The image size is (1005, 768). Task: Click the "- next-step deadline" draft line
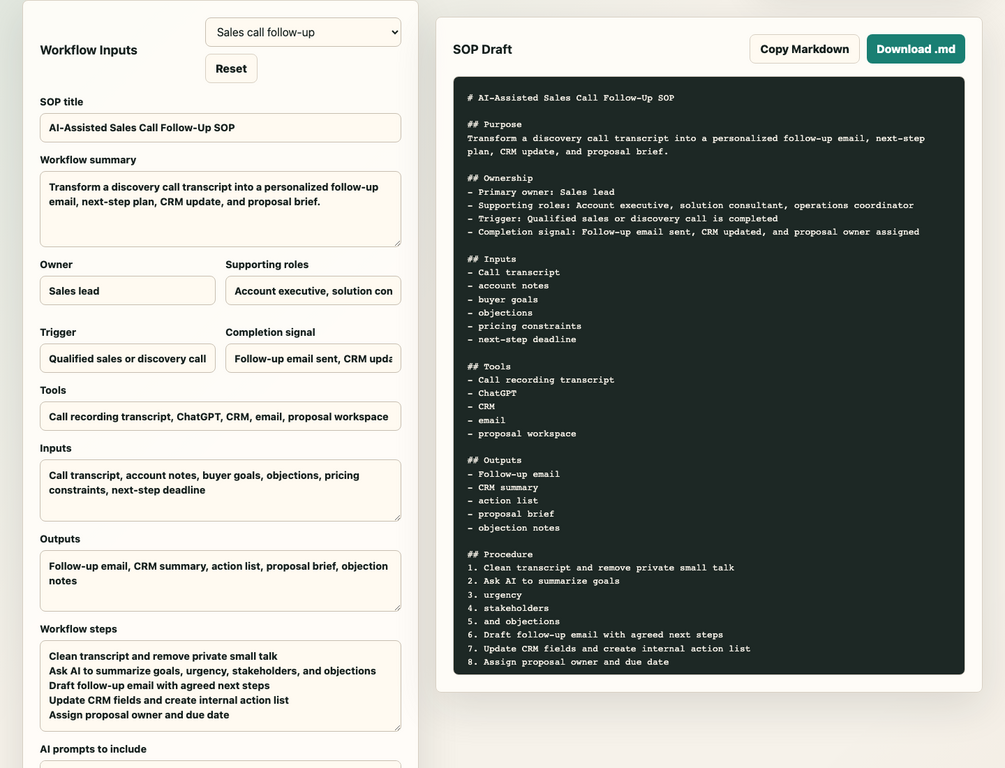(x=522, y=340)
